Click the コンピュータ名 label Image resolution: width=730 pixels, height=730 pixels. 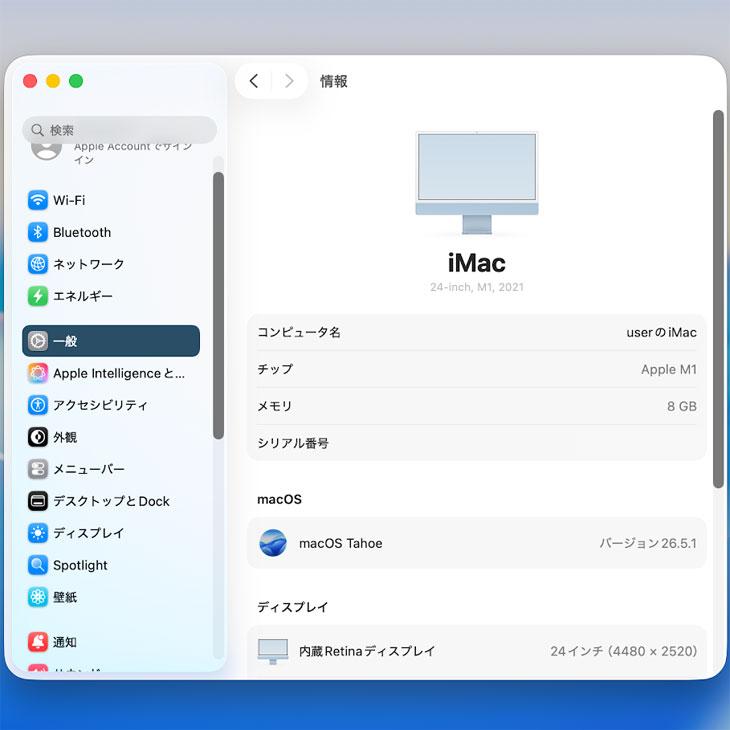coord(299,332)
